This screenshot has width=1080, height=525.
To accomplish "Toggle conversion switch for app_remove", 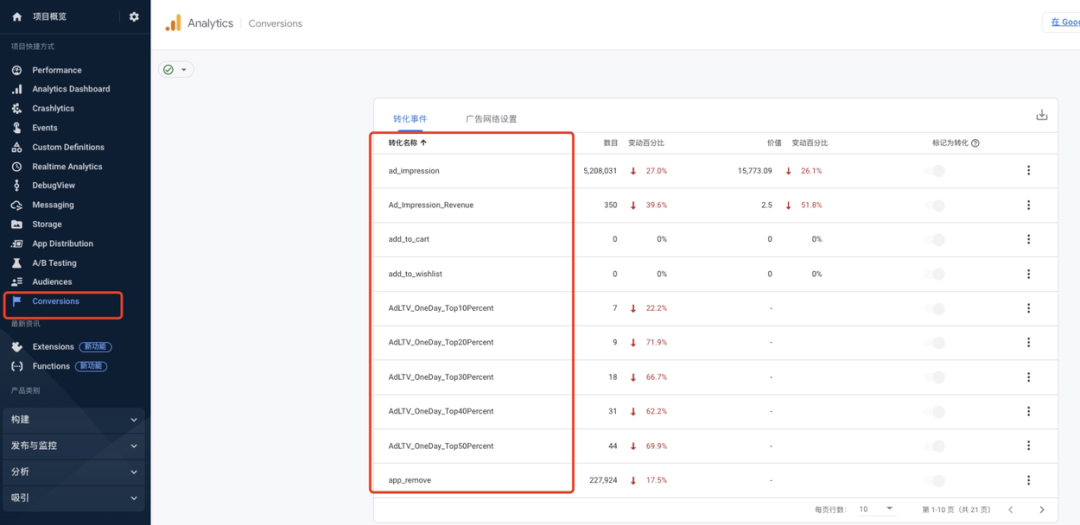I will pyautogui.click(x=935, y=481).
